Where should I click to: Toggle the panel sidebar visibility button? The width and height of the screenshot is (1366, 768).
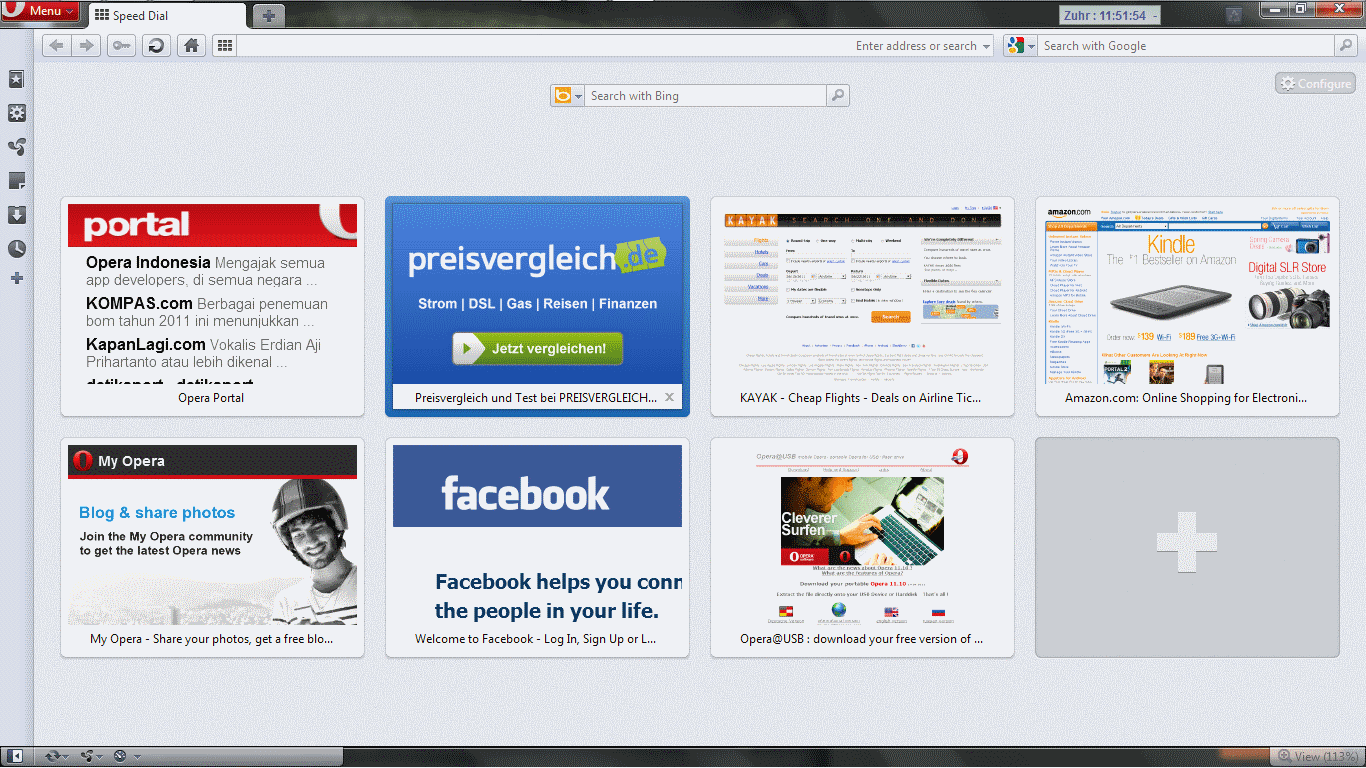pyautogui.click(x=16, y=756)
